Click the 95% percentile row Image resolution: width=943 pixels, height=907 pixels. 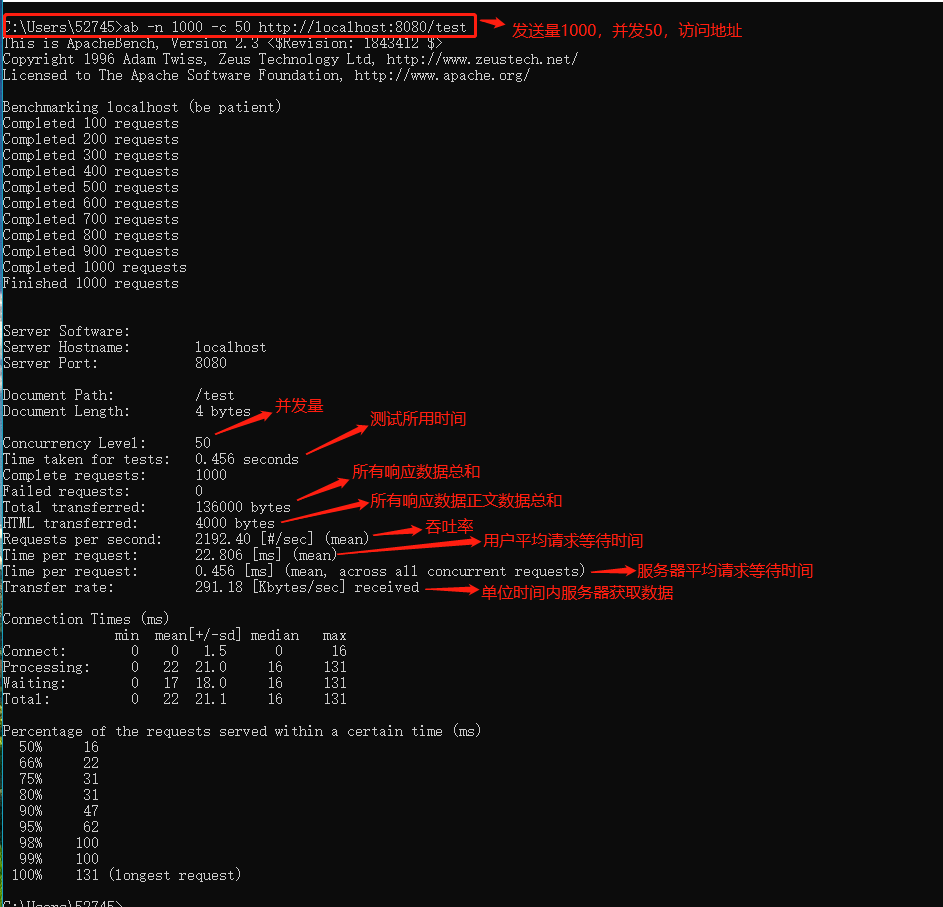click(58, 827)
